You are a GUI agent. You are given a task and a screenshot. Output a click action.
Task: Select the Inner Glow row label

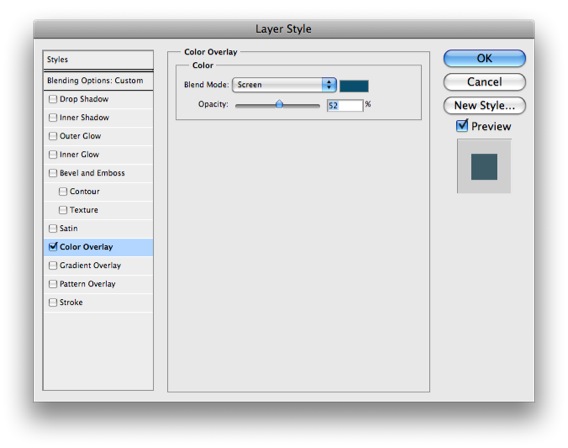79,154
